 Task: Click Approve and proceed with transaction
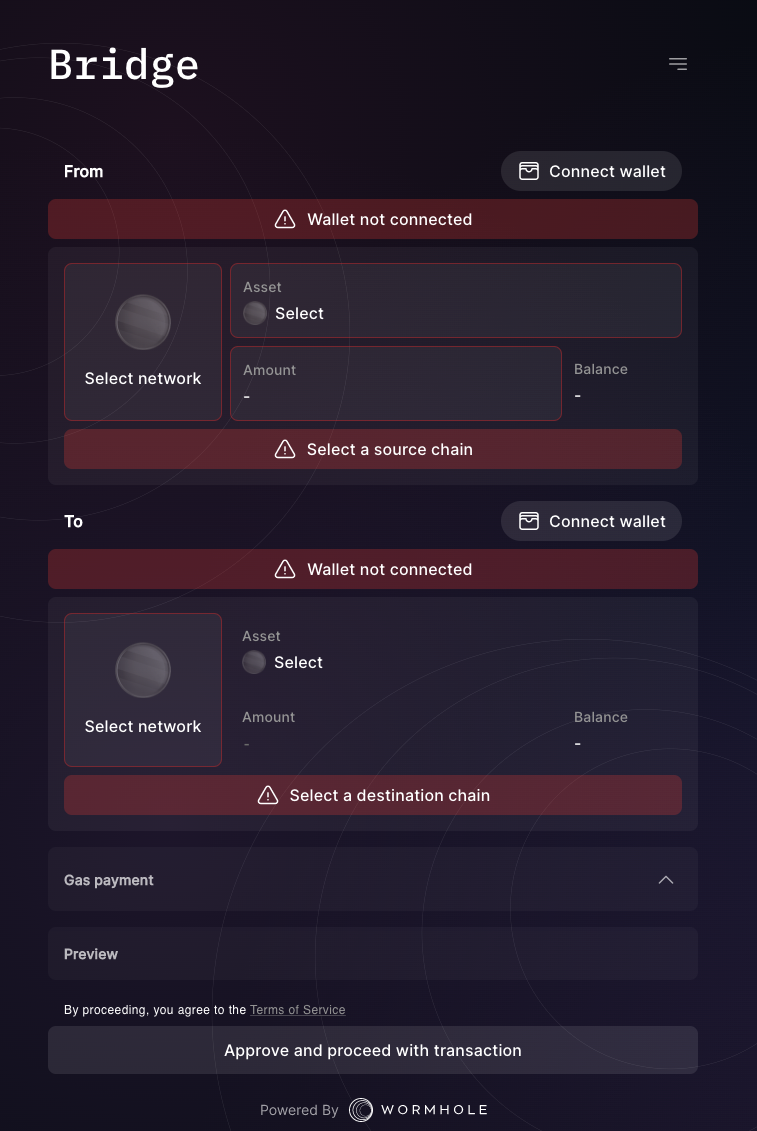tap(372, 1050)
